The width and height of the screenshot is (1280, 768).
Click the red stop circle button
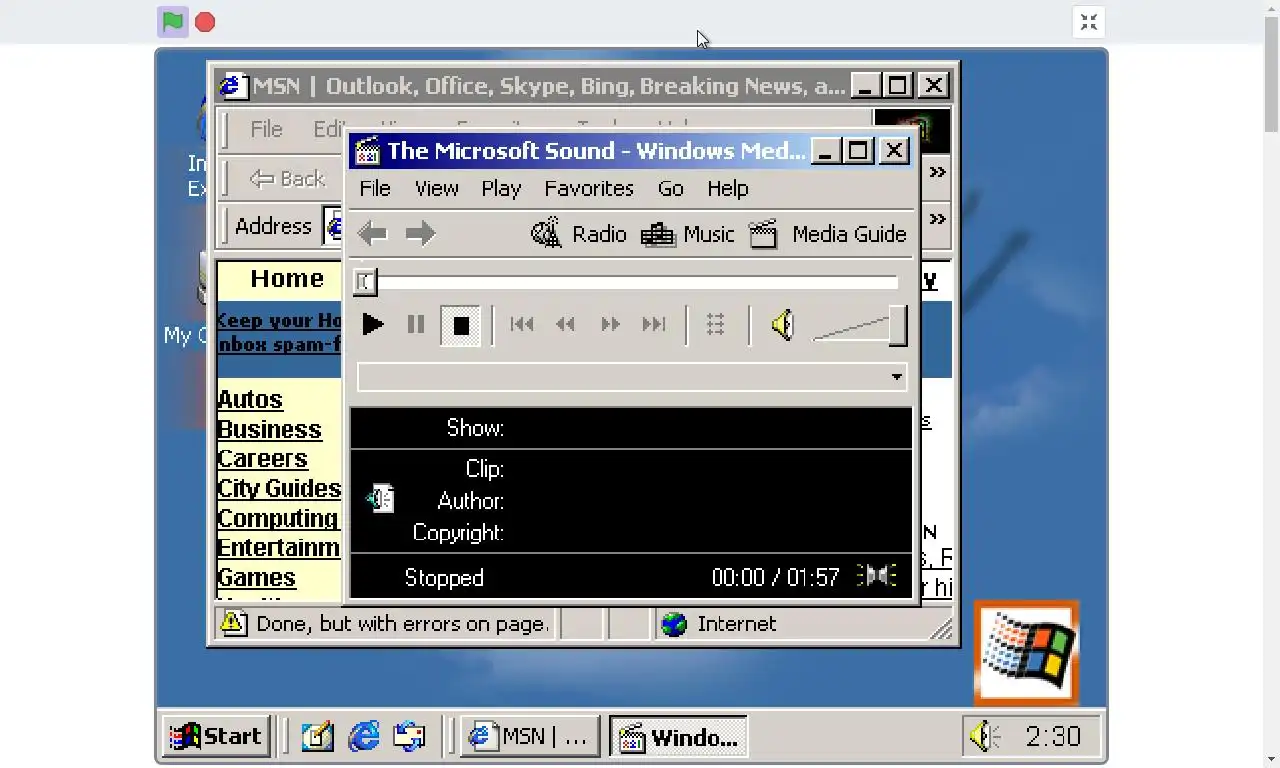[x=205, y=22]
